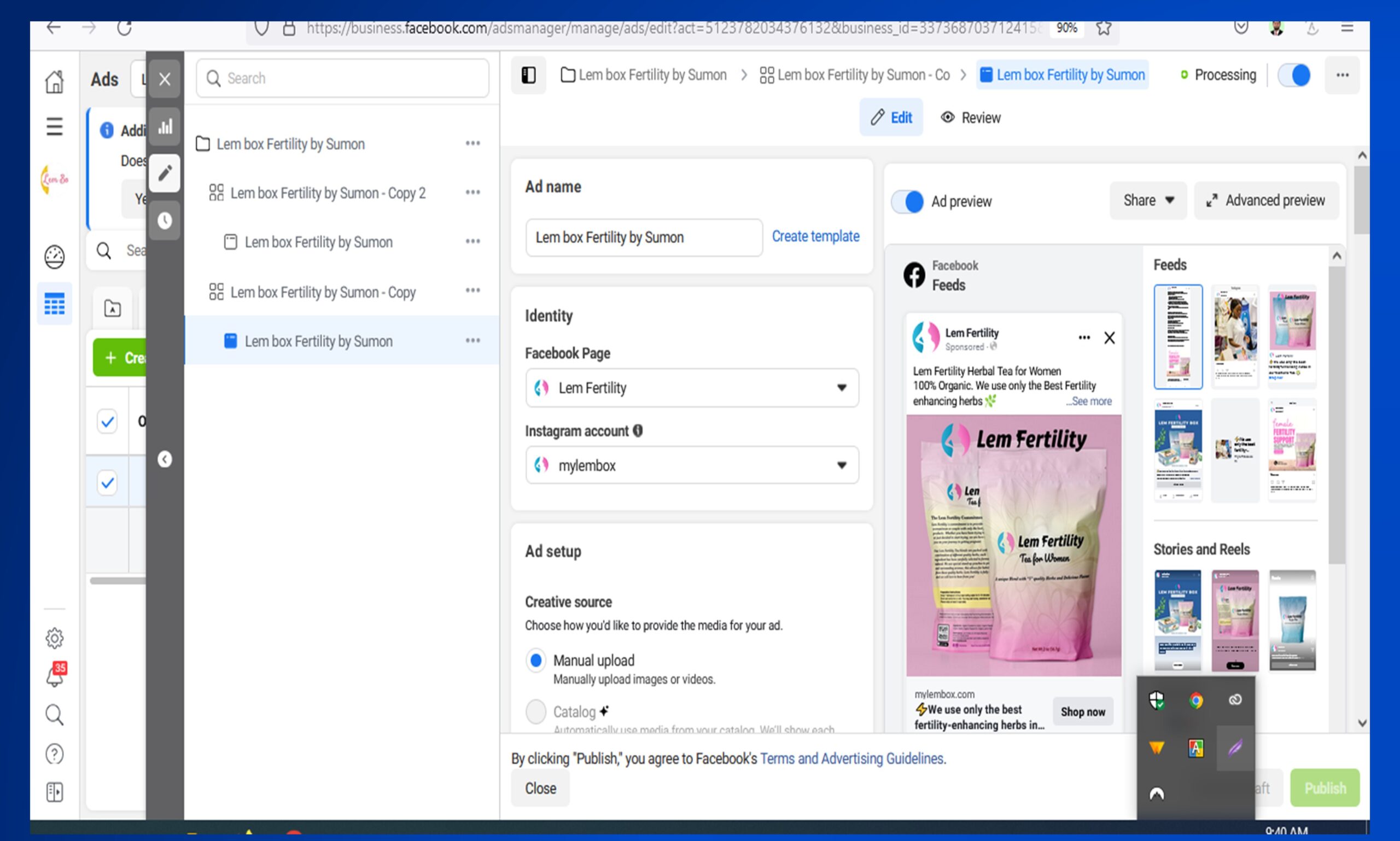Open options for the selected ad row
The image size is (1400, 841).
coord(472,341)
